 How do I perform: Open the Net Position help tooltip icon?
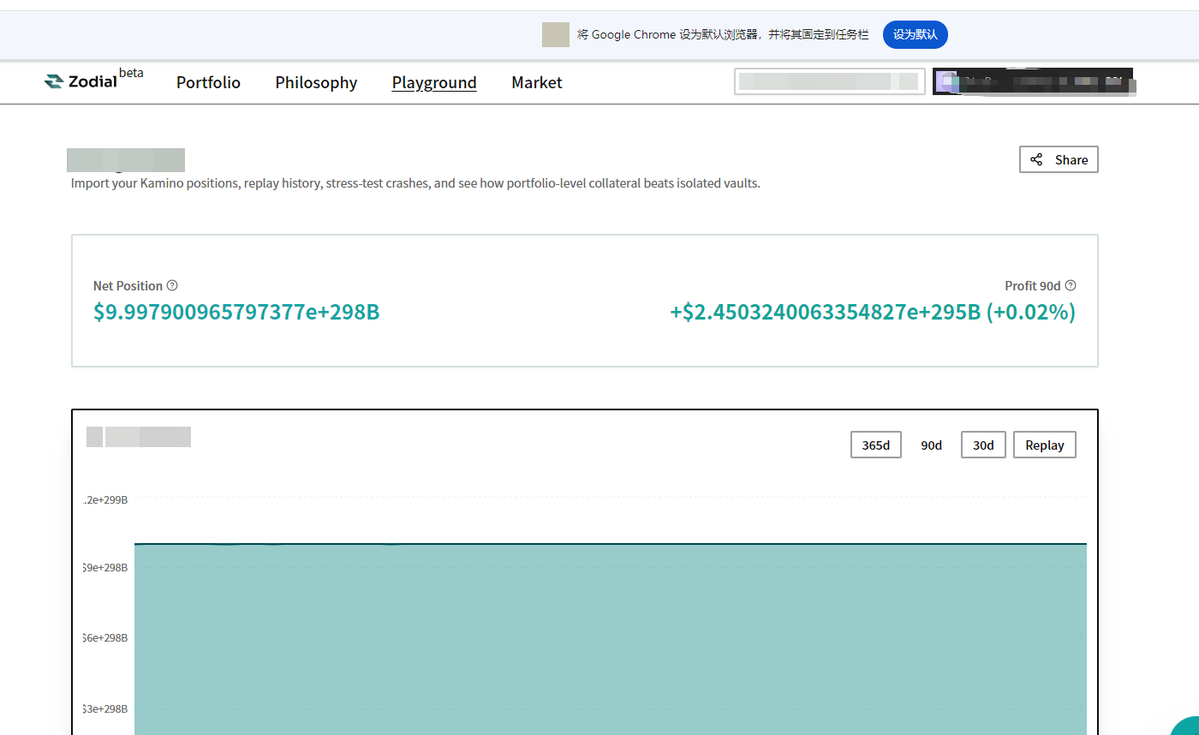[172, 285]
